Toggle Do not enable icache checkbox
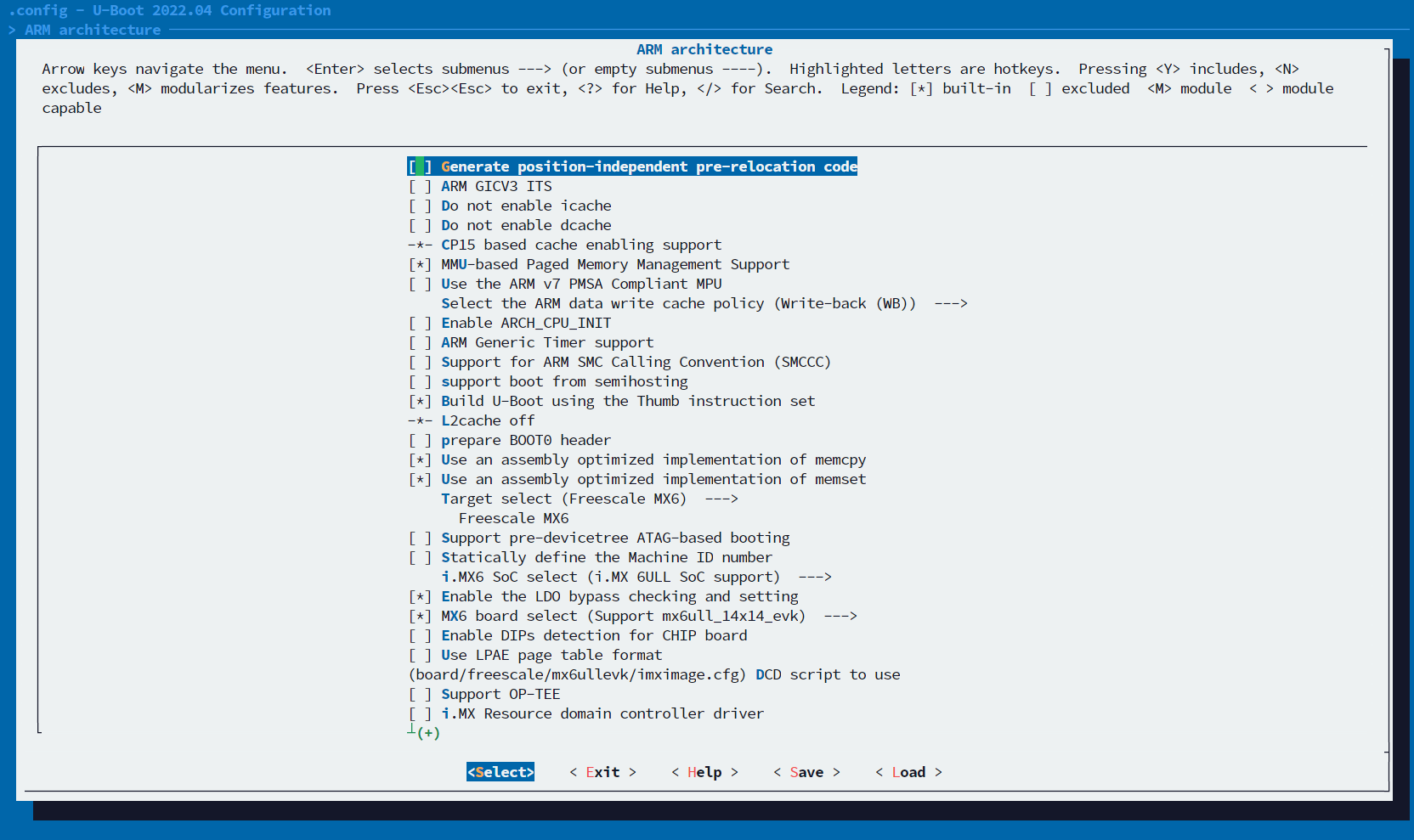The image size is (1414, 840). click(x=510, y=206)
